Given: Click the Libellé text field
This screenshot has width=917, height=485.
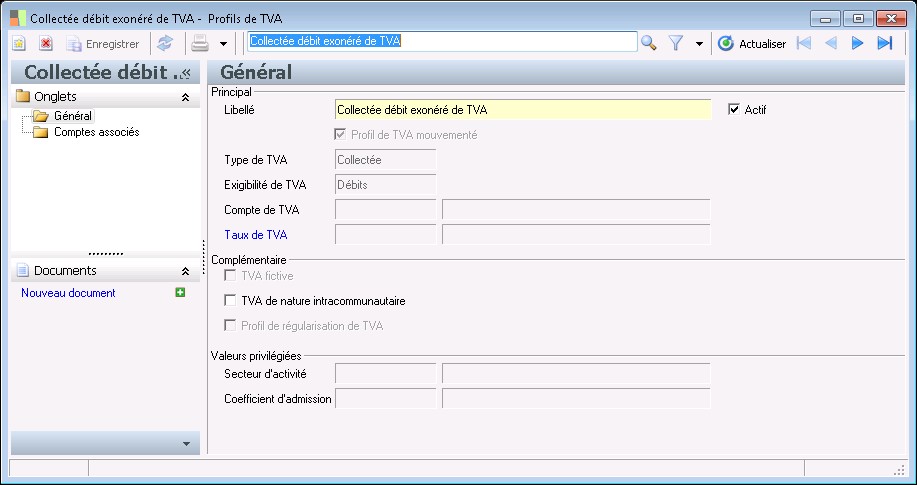Looking at the screenshot, I should [523, 109].
